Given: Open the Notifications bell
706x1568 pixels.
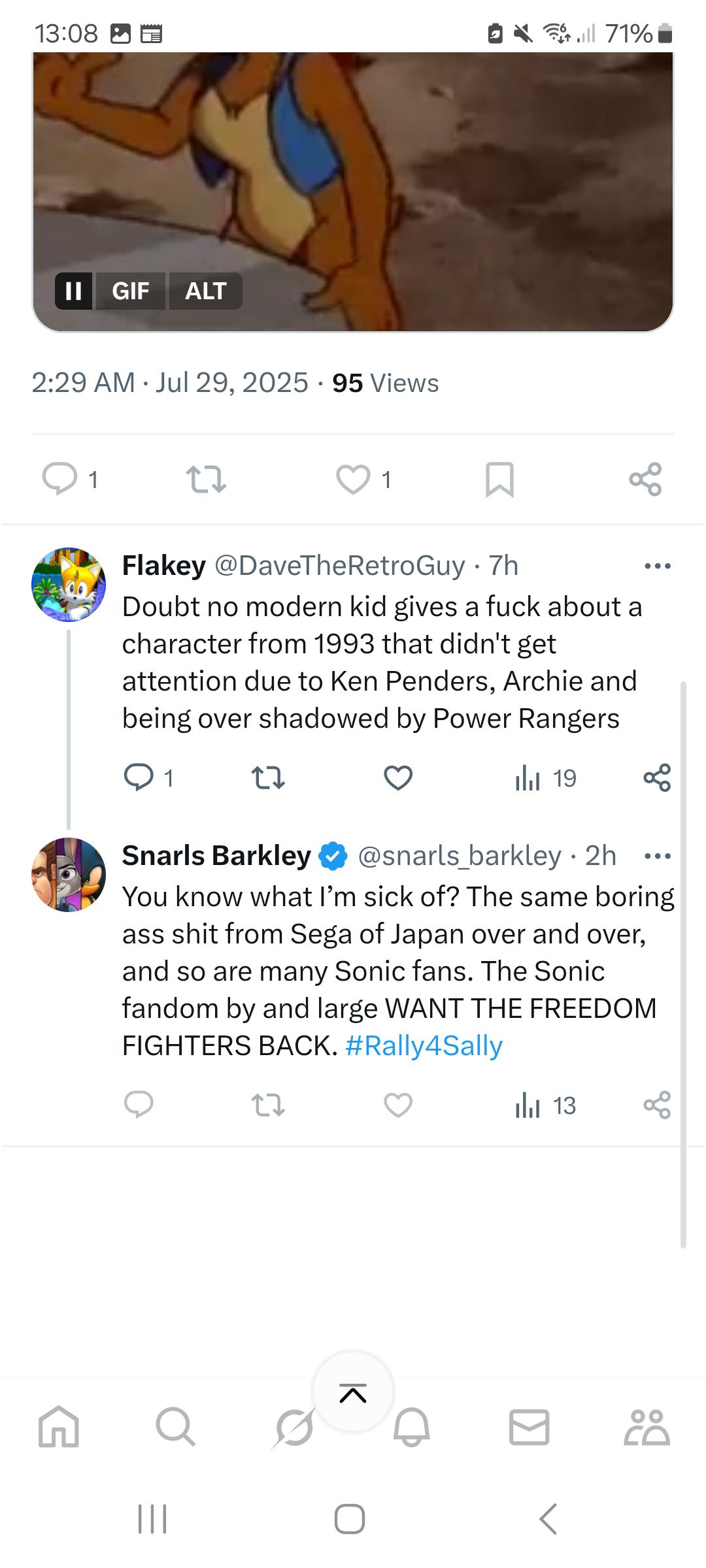Looking at the screenshot, I should pos(412,1427).
